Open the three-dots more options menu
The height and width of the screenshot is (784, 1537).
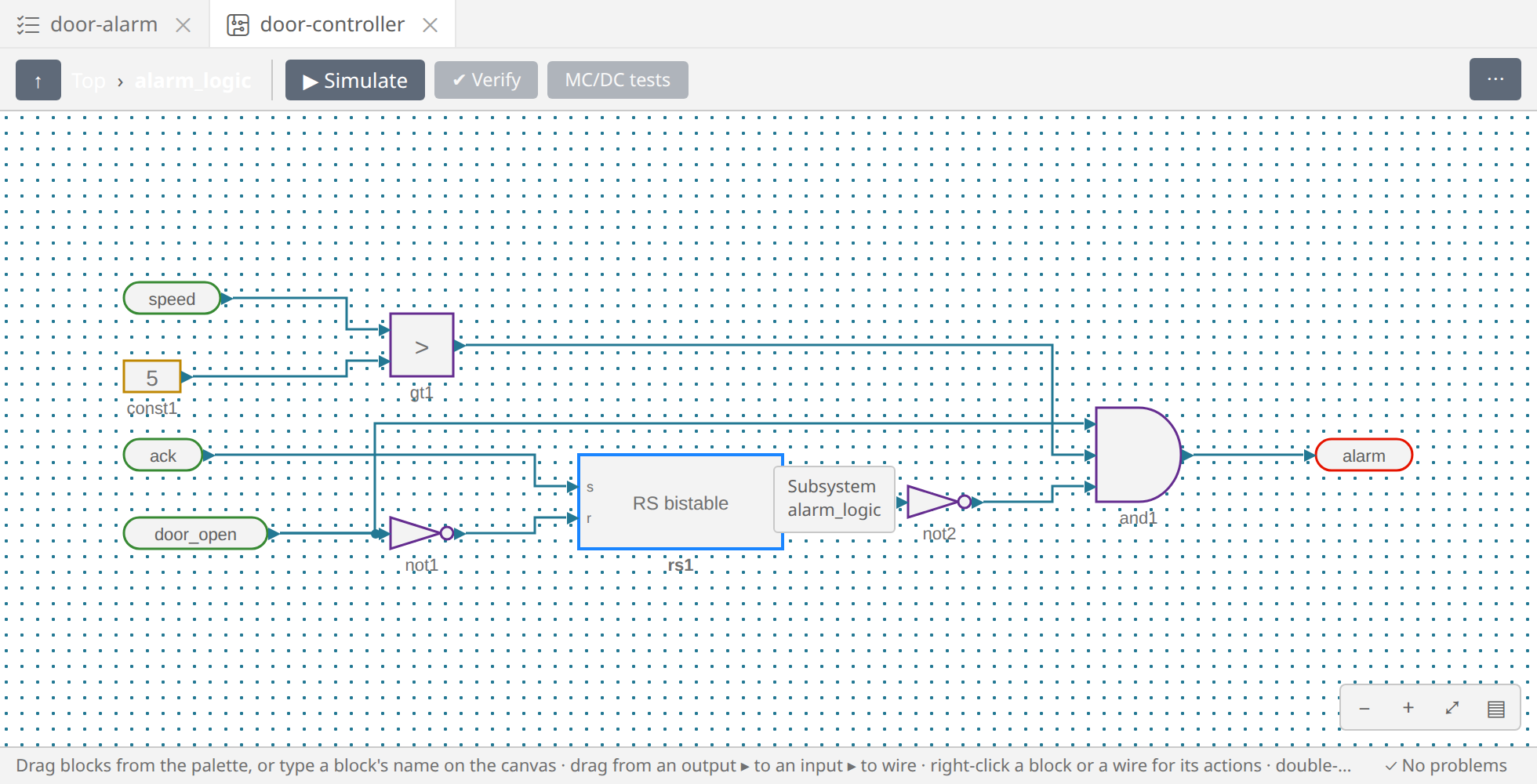pos(1495,80)
